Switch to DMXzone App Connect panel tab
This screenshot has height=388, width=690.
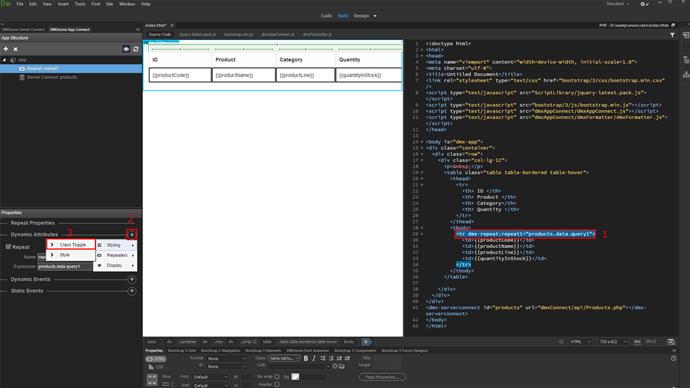pos(70,29)
